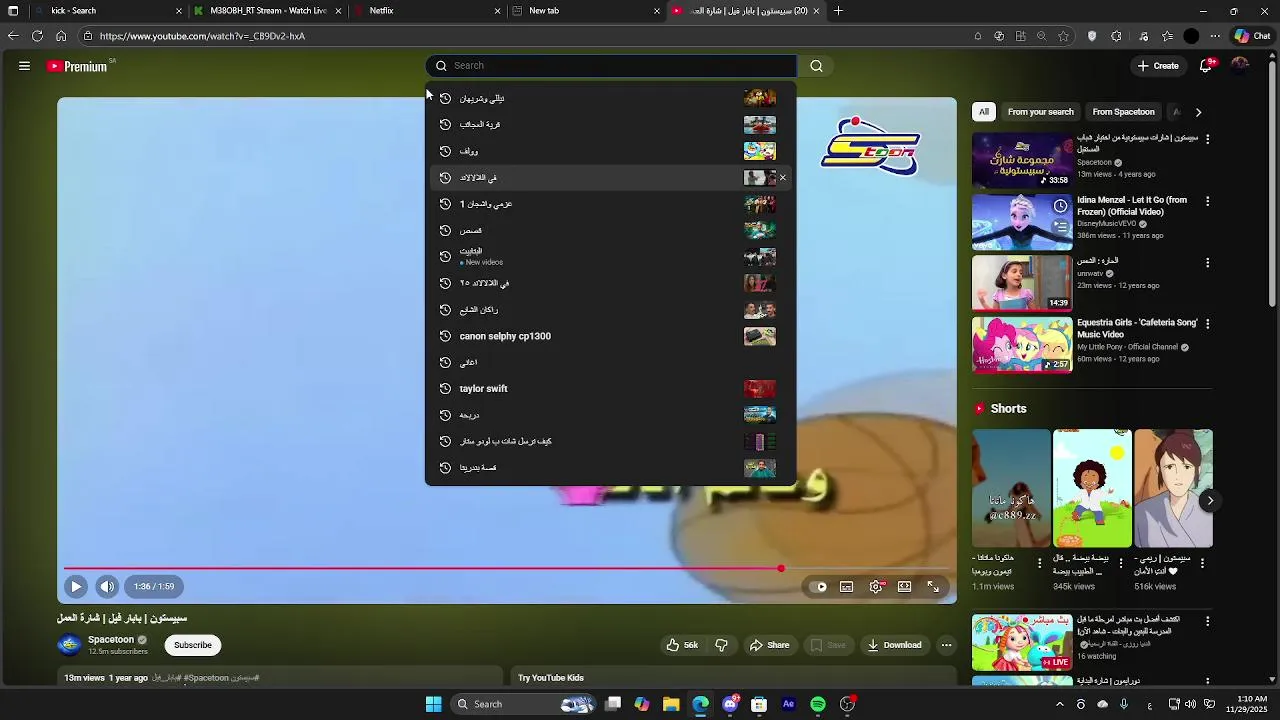Screen dimensions: 1280x720
Task: Remove the highlighted suggestion with X
Action: point(783,178)
